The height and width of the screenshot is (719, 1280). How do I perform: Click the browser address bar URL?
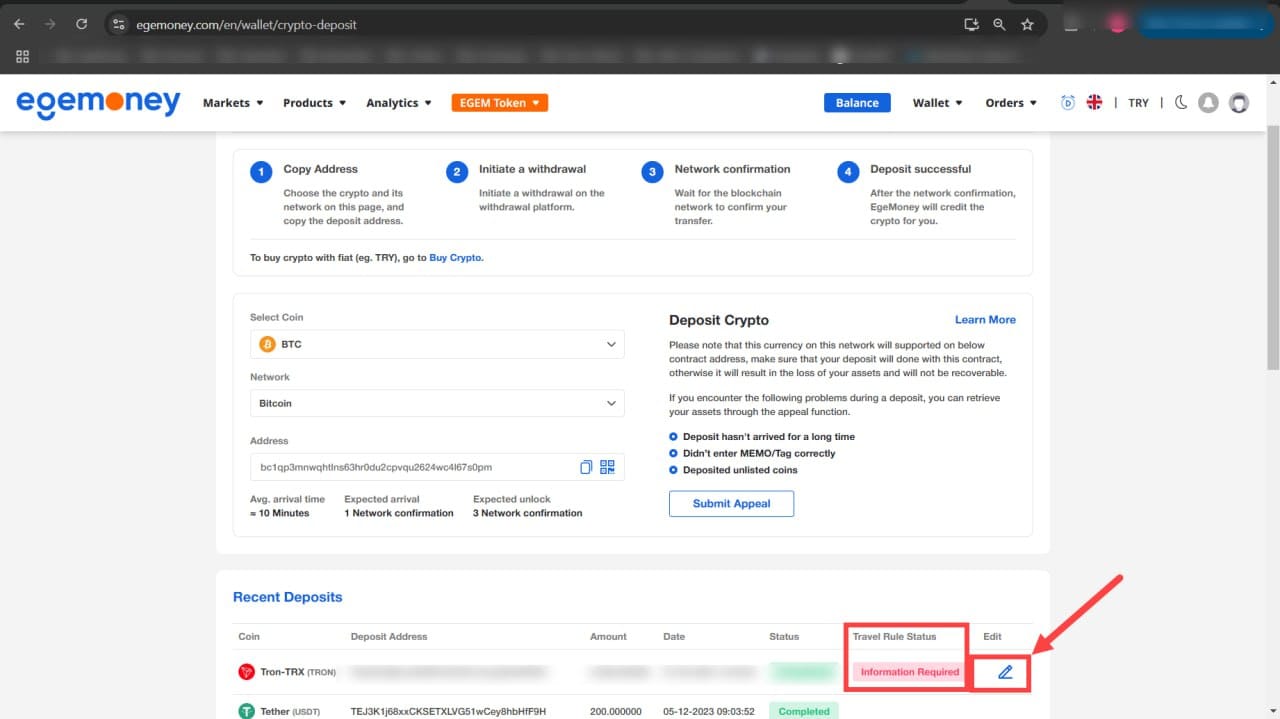[246, 24]
